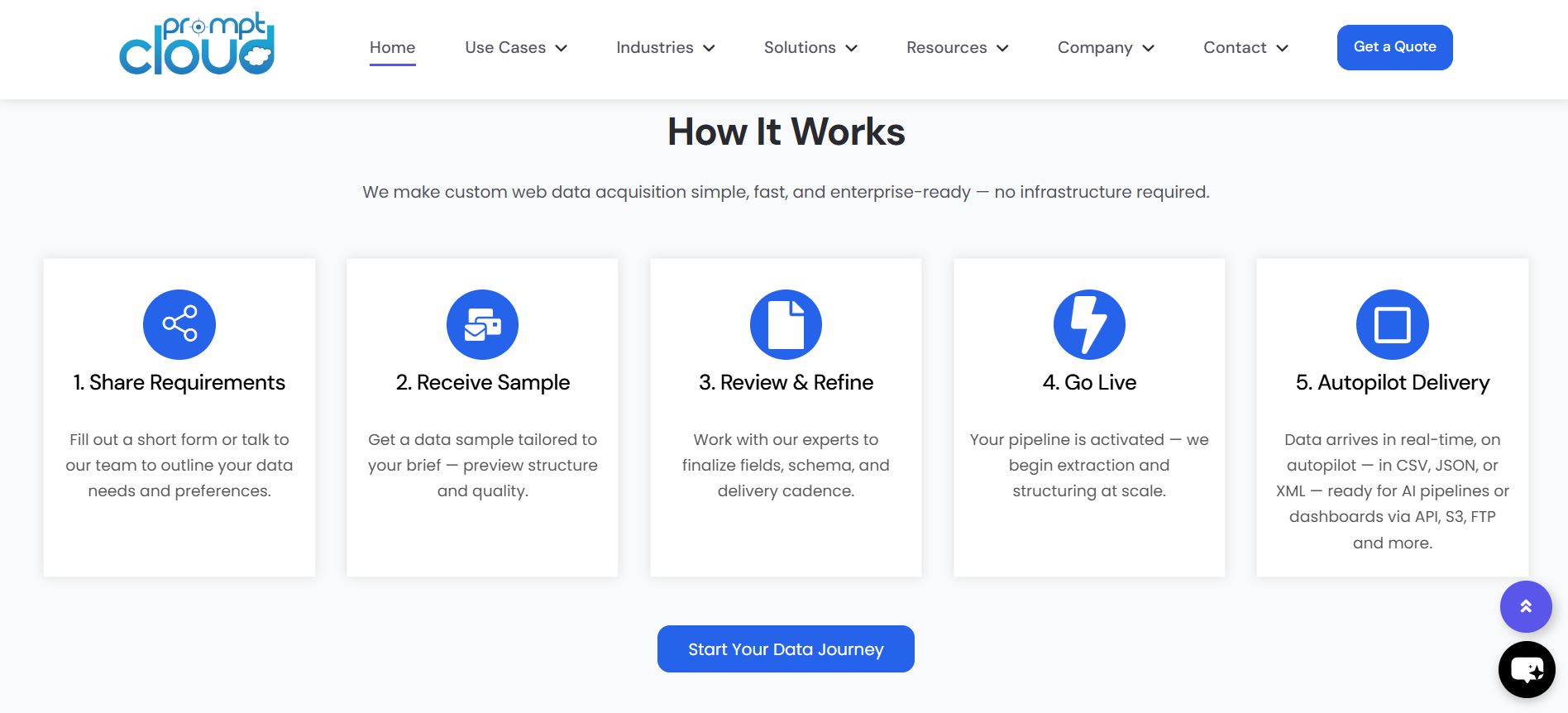Click the Receive Sample envelope icon
Image resolution: width=1568 pixels, height=713 pixels.
(483, 324)
